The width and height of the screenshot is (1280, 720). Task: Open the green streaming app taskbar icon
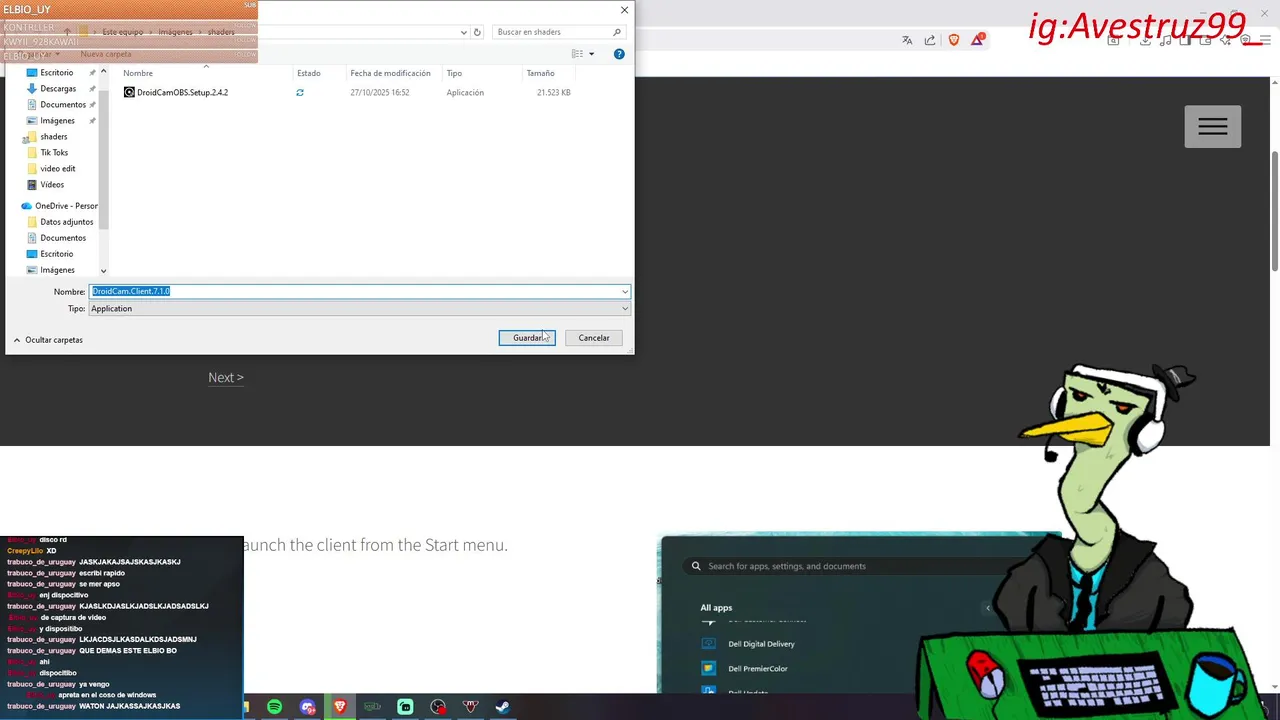click(x=405, y=707)
